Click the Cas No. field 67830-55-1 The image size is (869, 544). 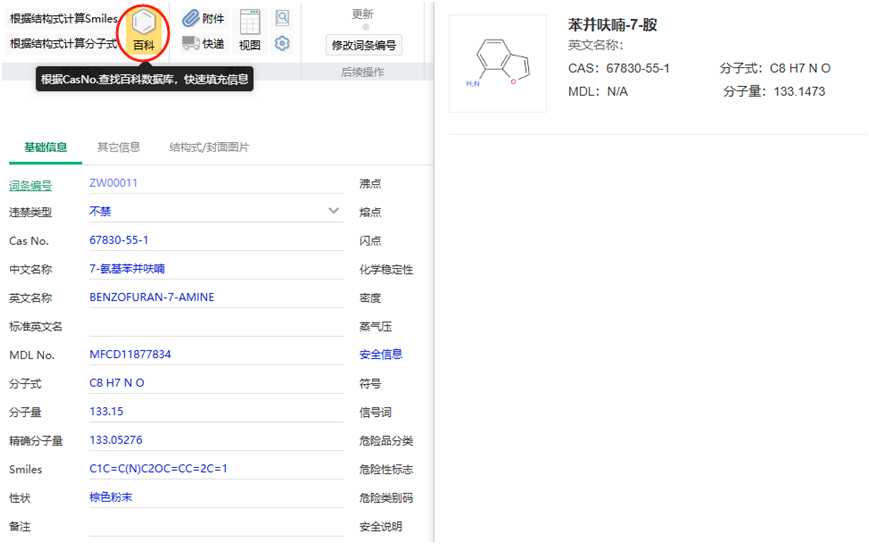tap(216, 240)
